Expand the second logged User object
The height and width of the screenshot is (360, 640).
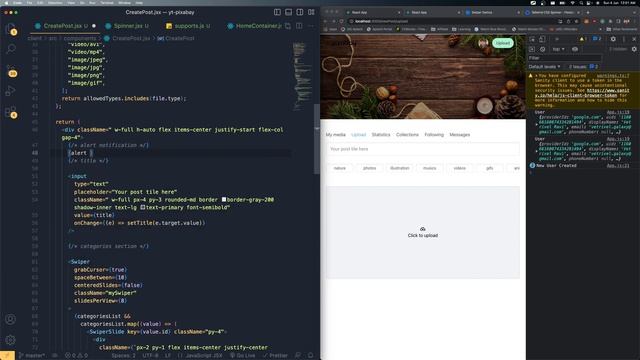(536, 151)
